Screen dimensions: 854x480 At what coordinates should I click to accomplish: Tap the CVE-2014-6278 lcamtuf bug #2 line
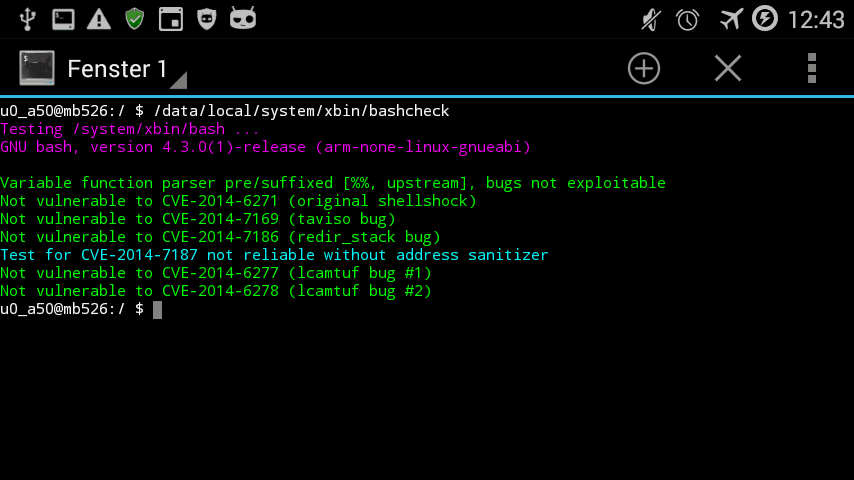point(216,291)
